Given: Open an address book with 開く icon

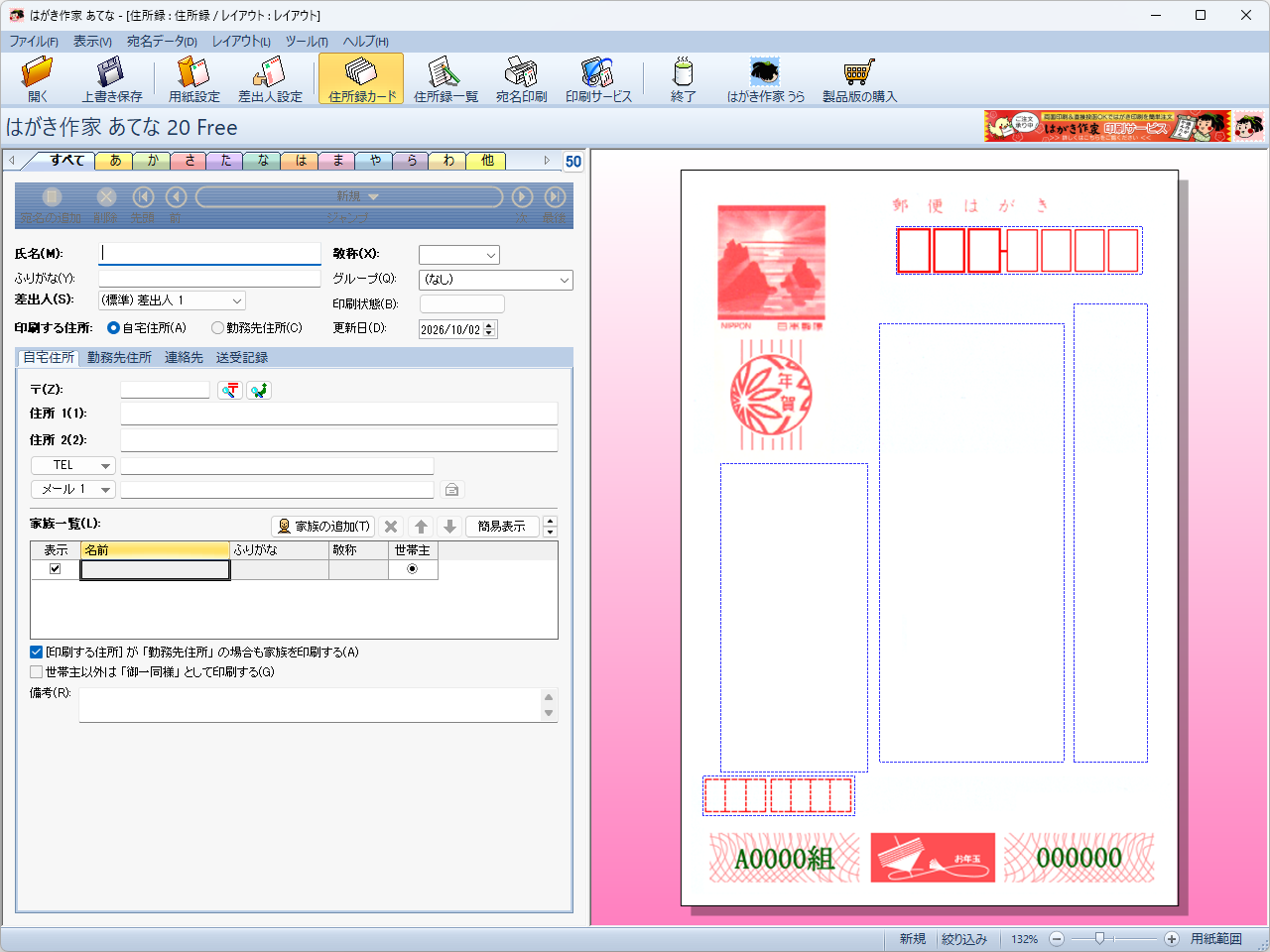Looking at the screenshot, I should [x=38, y=79].
